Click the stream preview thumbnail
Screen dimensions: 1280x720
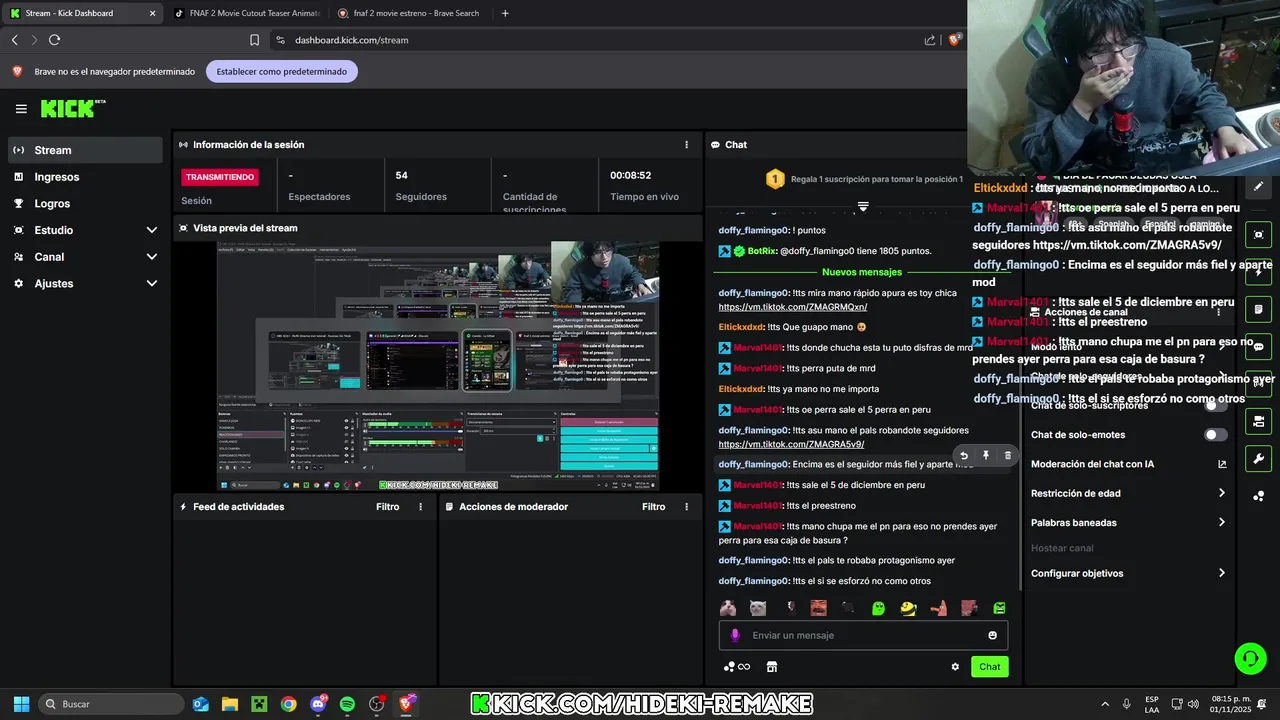point(438,366)
